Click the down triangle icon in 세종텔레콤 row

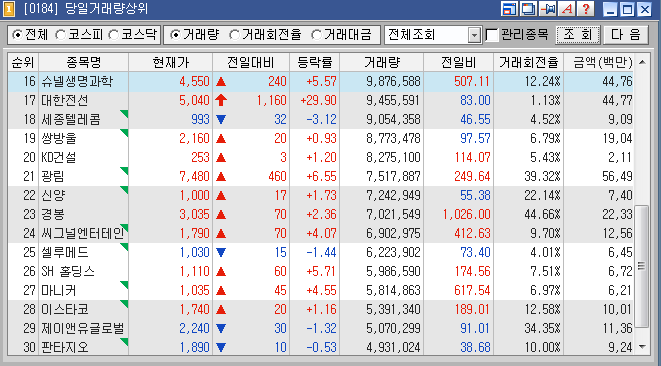point(221,119)
